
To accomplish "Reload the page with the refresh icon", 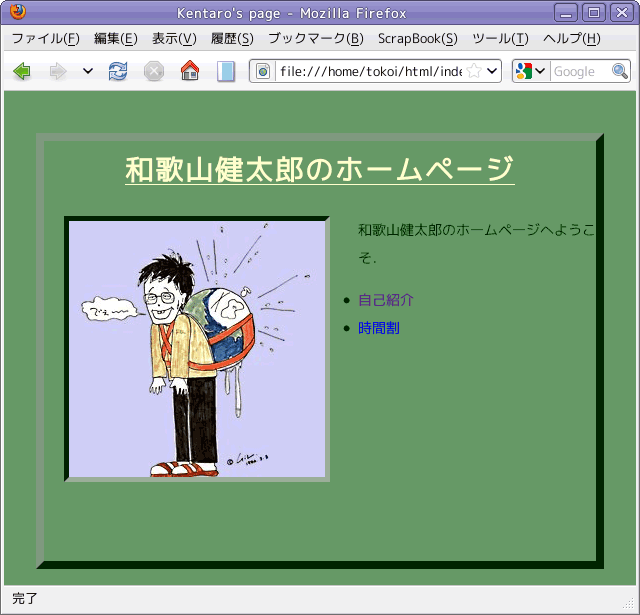I will pos(118,71).
